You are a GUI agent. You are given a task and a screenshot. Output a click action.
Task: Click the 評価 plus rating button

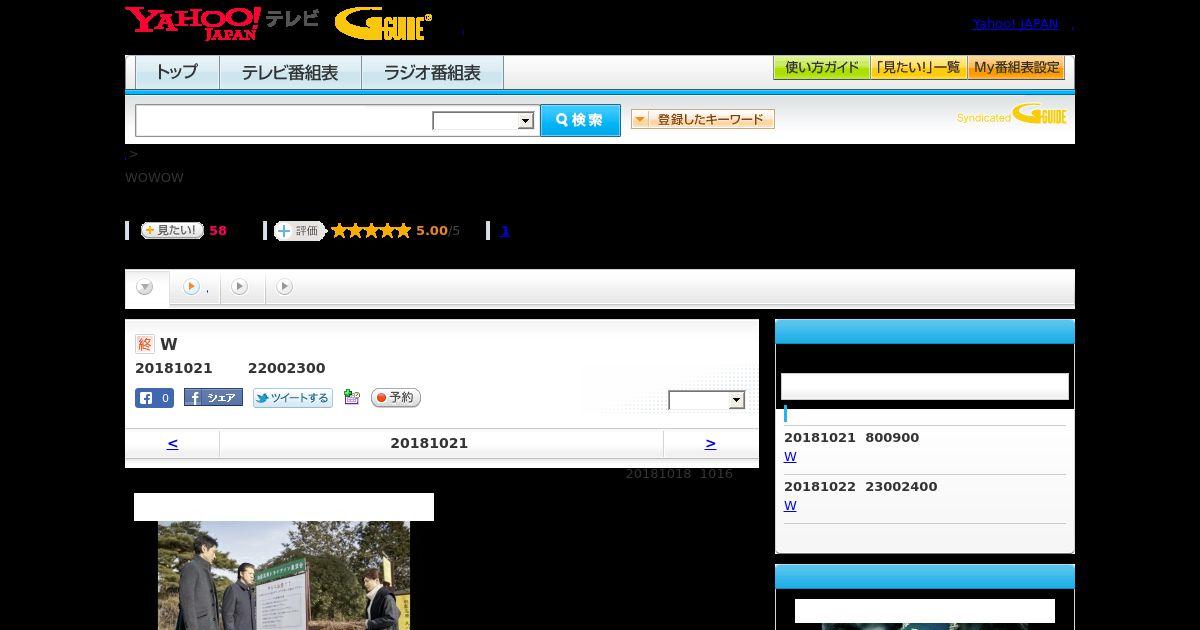click(x=300, y=231)
